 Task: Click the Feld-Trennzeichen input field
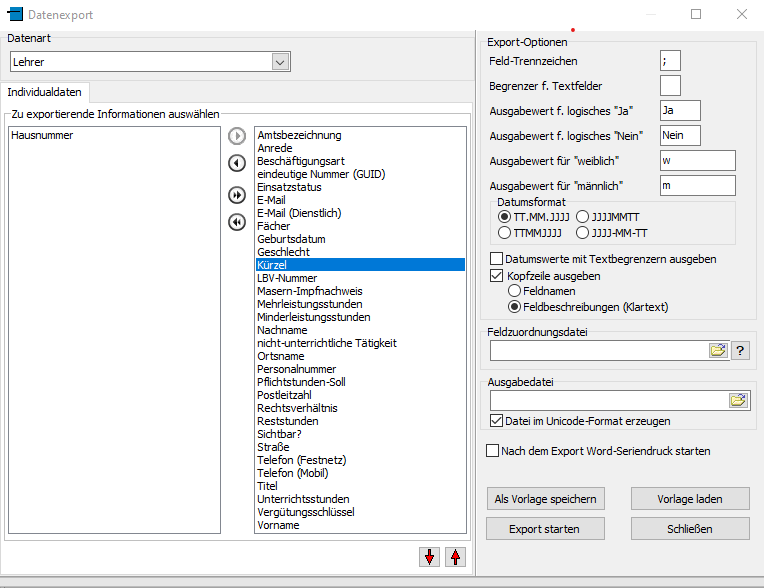(670, 62)
